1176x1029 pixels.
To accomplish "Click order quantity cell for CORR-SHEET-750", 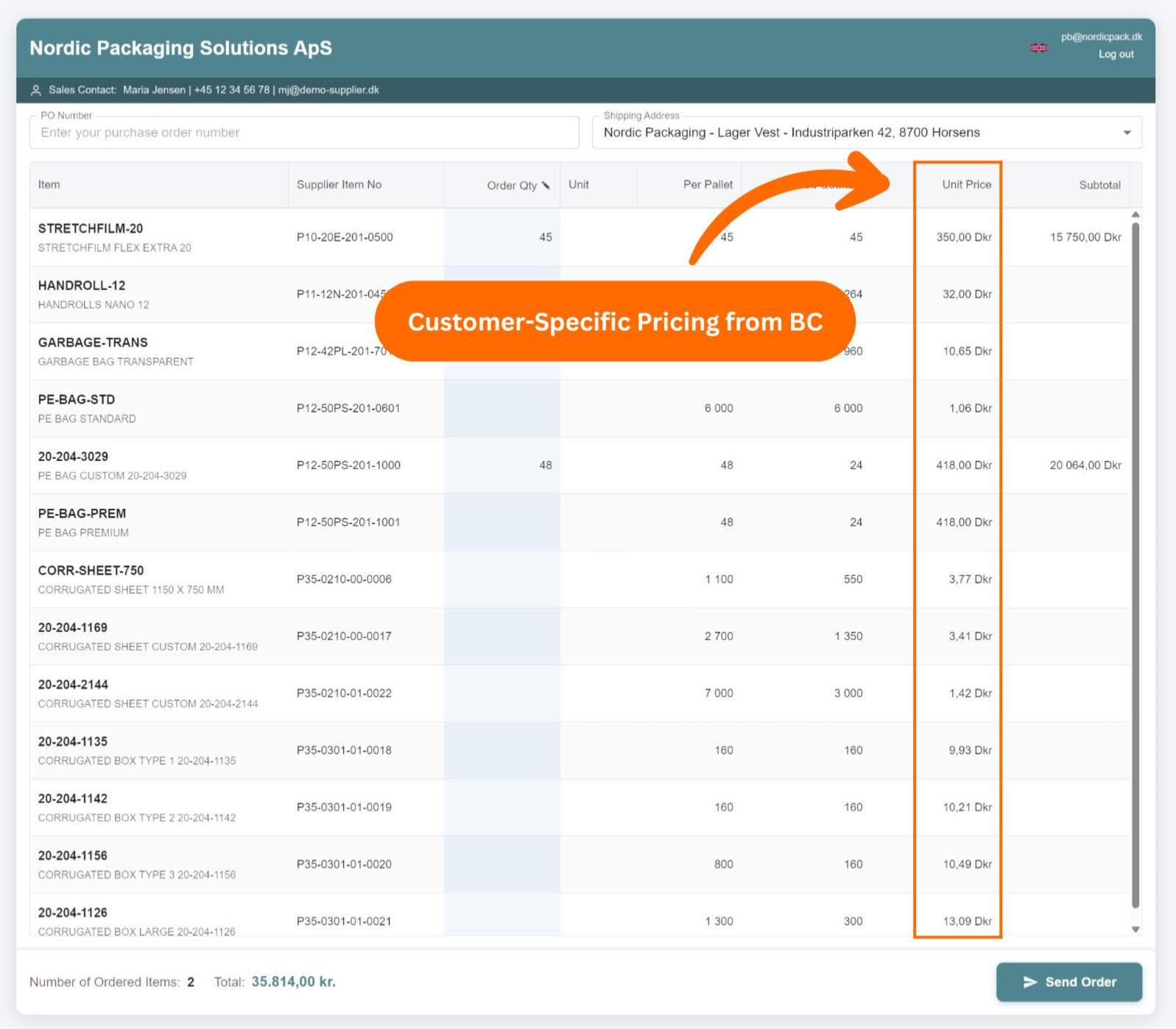I will pos(502,579).
